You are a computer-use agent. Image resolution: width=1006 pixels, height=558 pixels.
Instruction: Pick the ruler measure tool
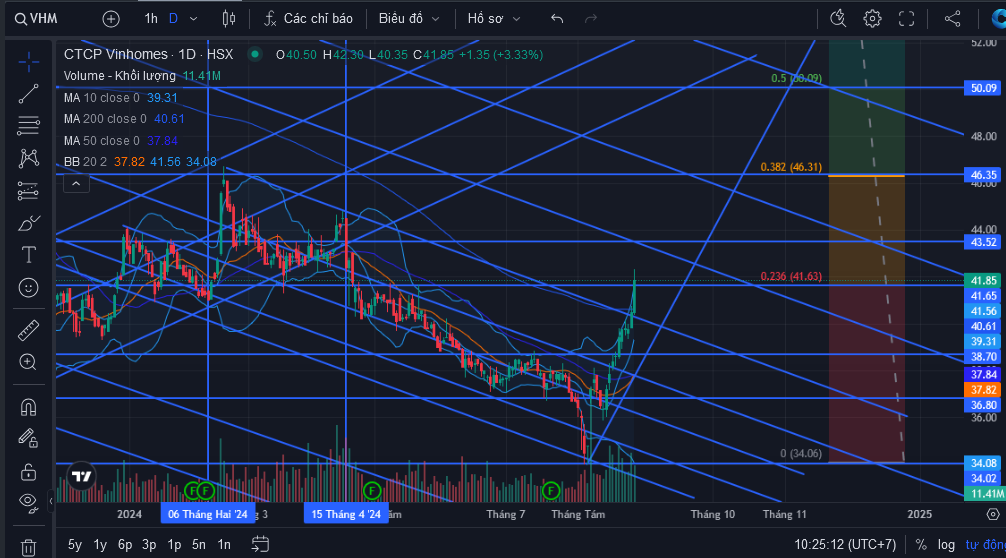(x=28, y=330)
